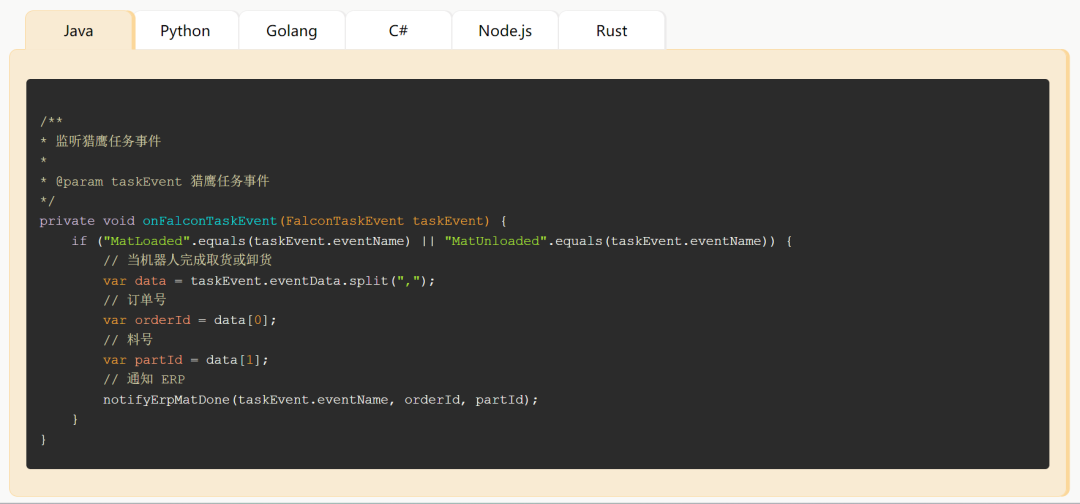Click the "// 料号" comment line
The height and width of the screenshot is (504, 1080).
click(x=127, y=340)
